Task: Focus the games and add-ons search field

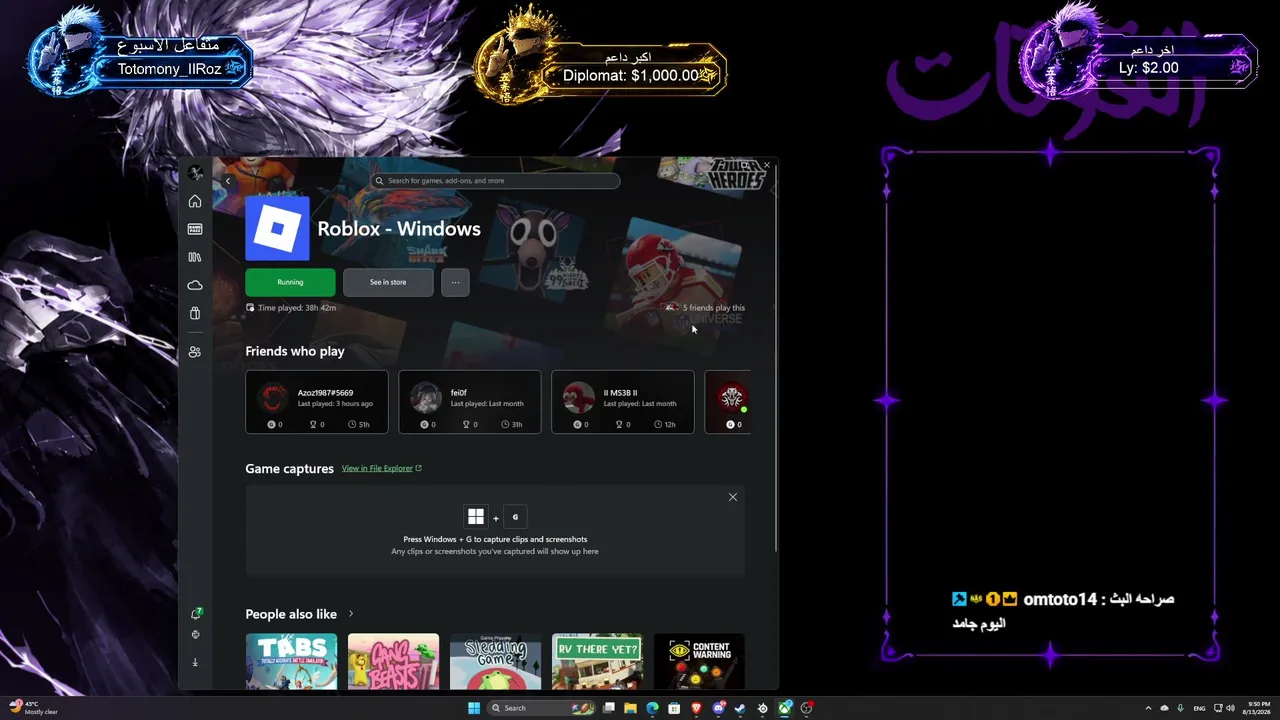Action: click(x=496, y=181)
